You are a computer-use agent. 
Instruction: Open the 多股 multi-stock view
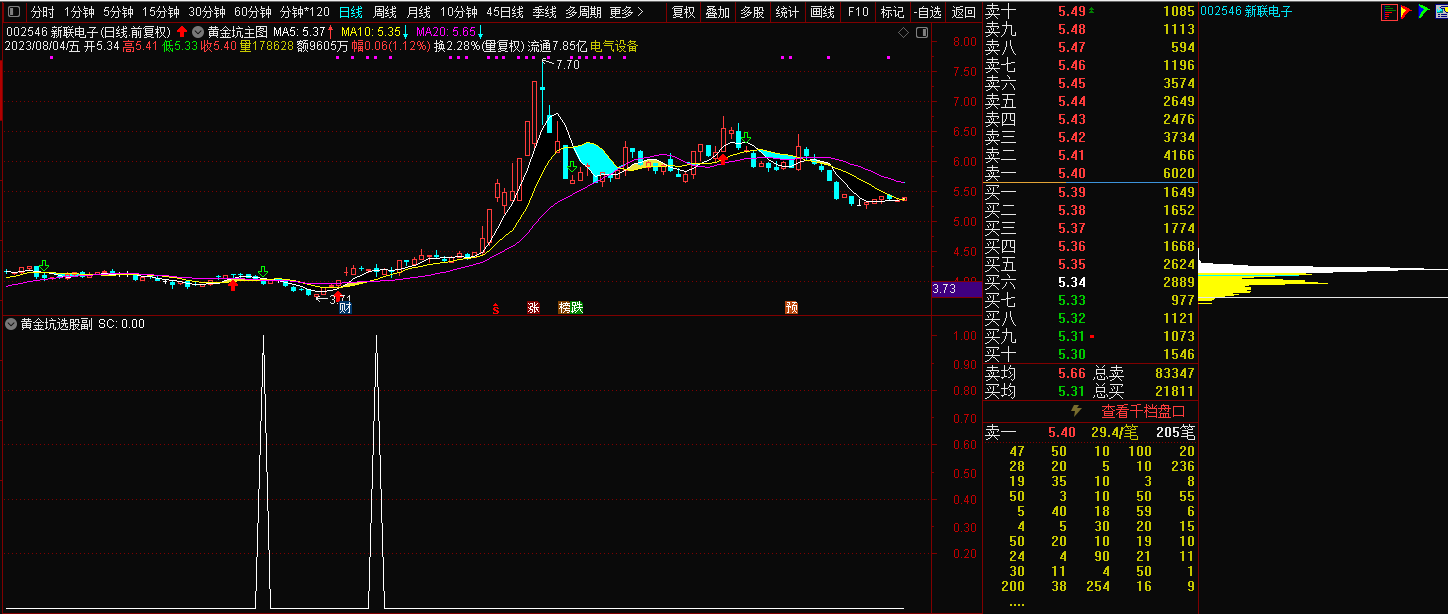(752, 13)
